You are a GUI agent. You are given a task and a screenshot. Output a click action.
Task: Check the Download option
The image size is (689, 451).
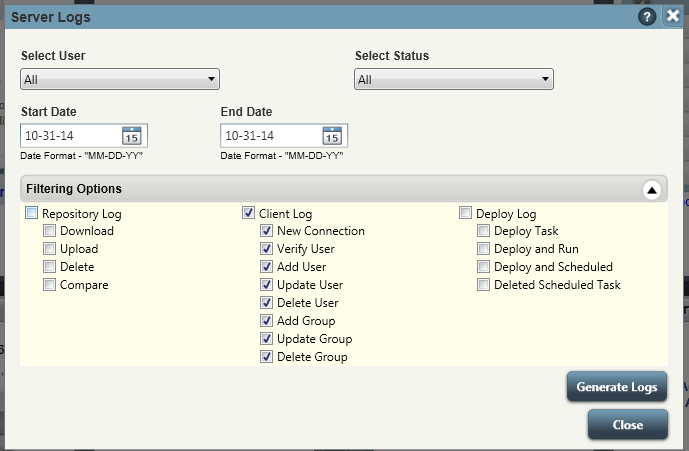[49, 230]
